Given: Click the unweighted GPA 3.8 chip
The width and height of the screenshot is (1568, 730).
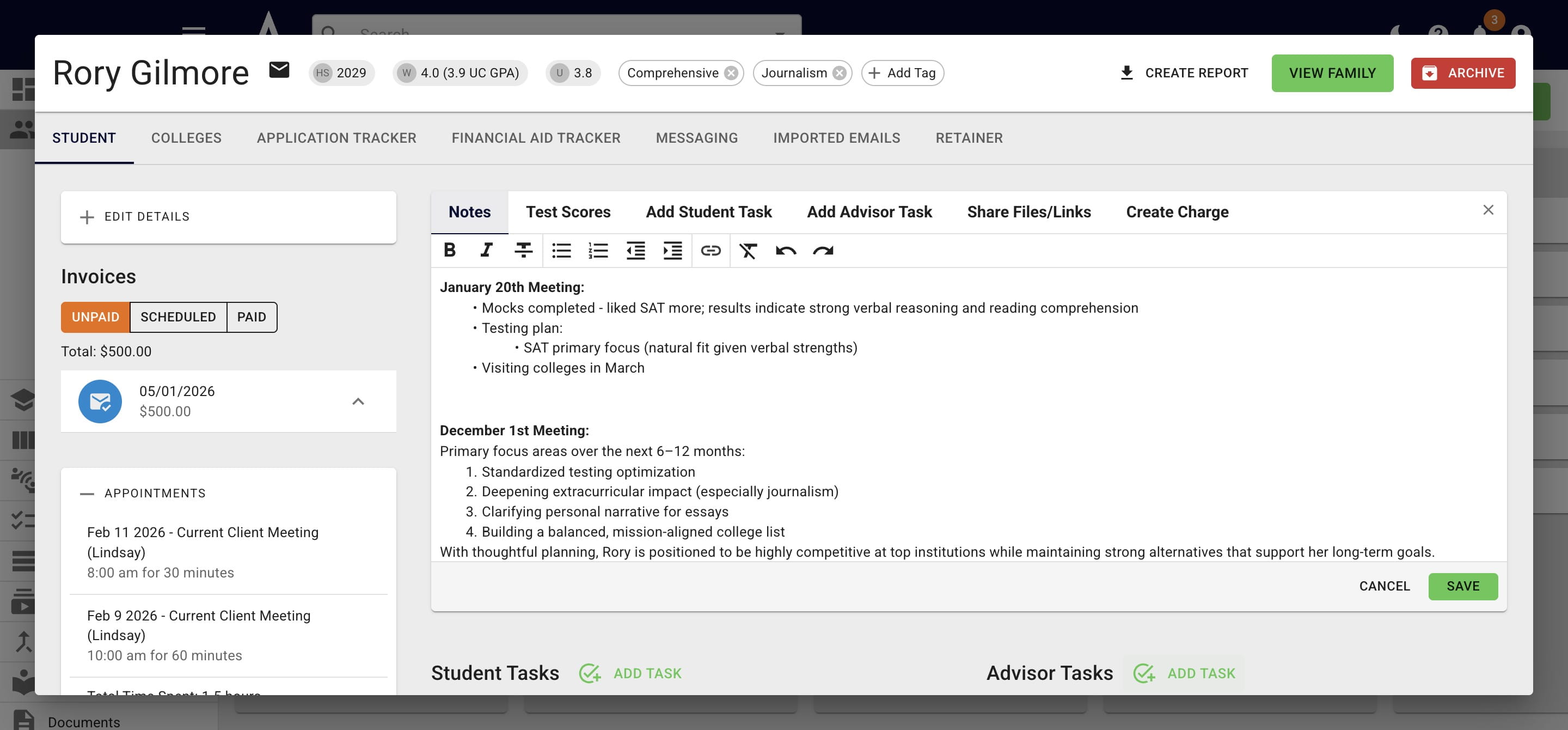Looking at the screenshot, I should pos(573,73).
